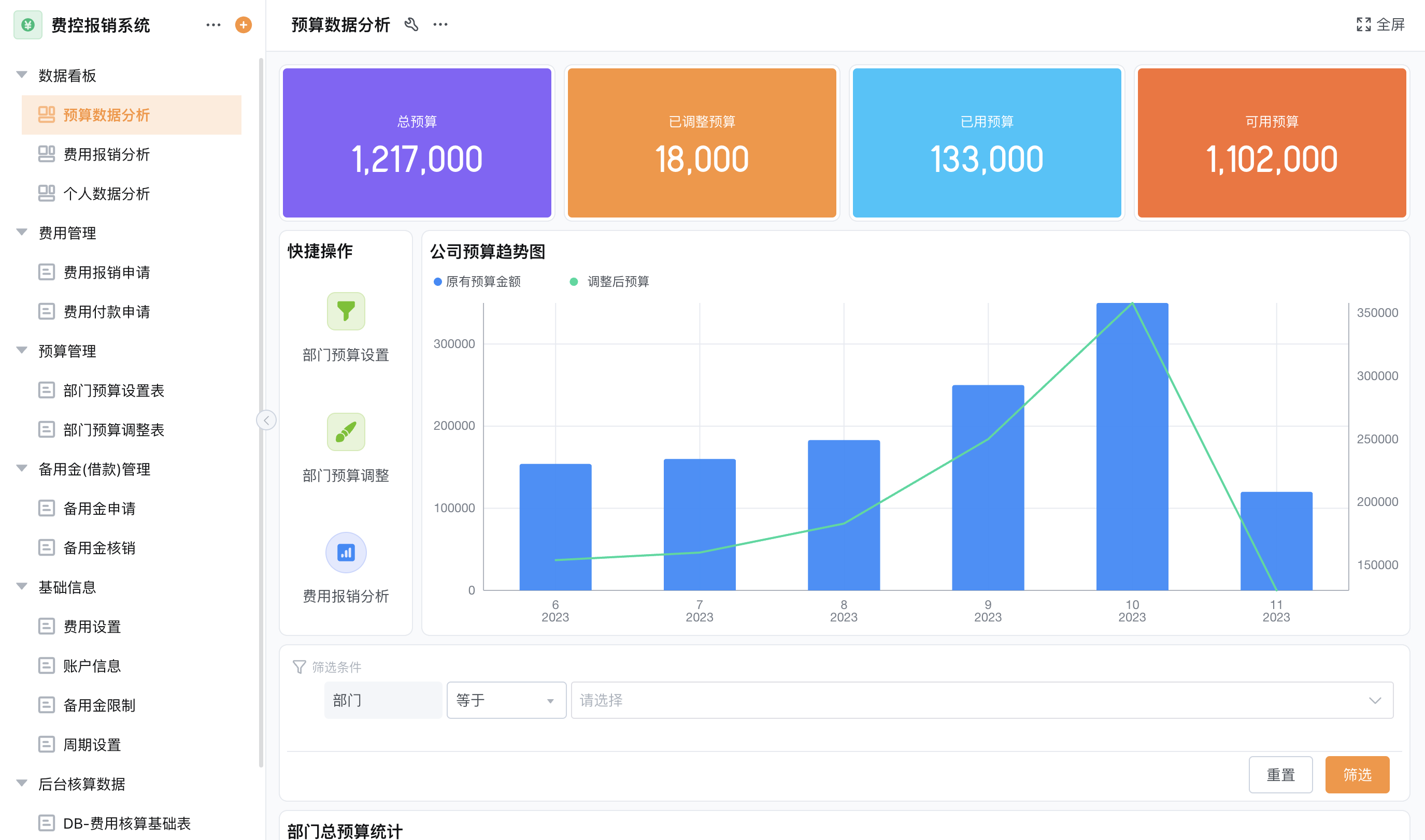Open the 部门预算设置 shortcut label
1425x840 pixels.
point(346,355)
